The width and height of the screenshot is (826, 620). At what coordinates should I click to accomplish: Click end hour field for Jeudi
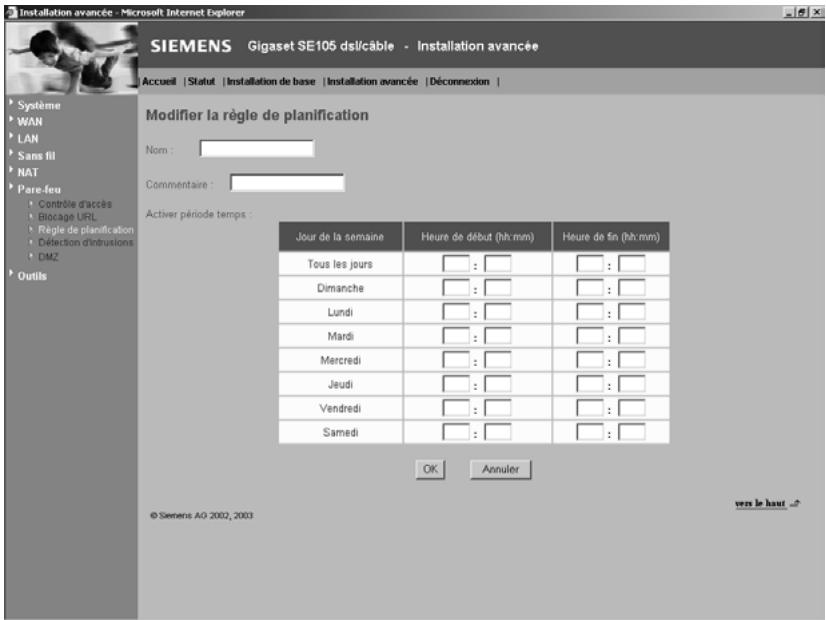(x=590, y=385)
